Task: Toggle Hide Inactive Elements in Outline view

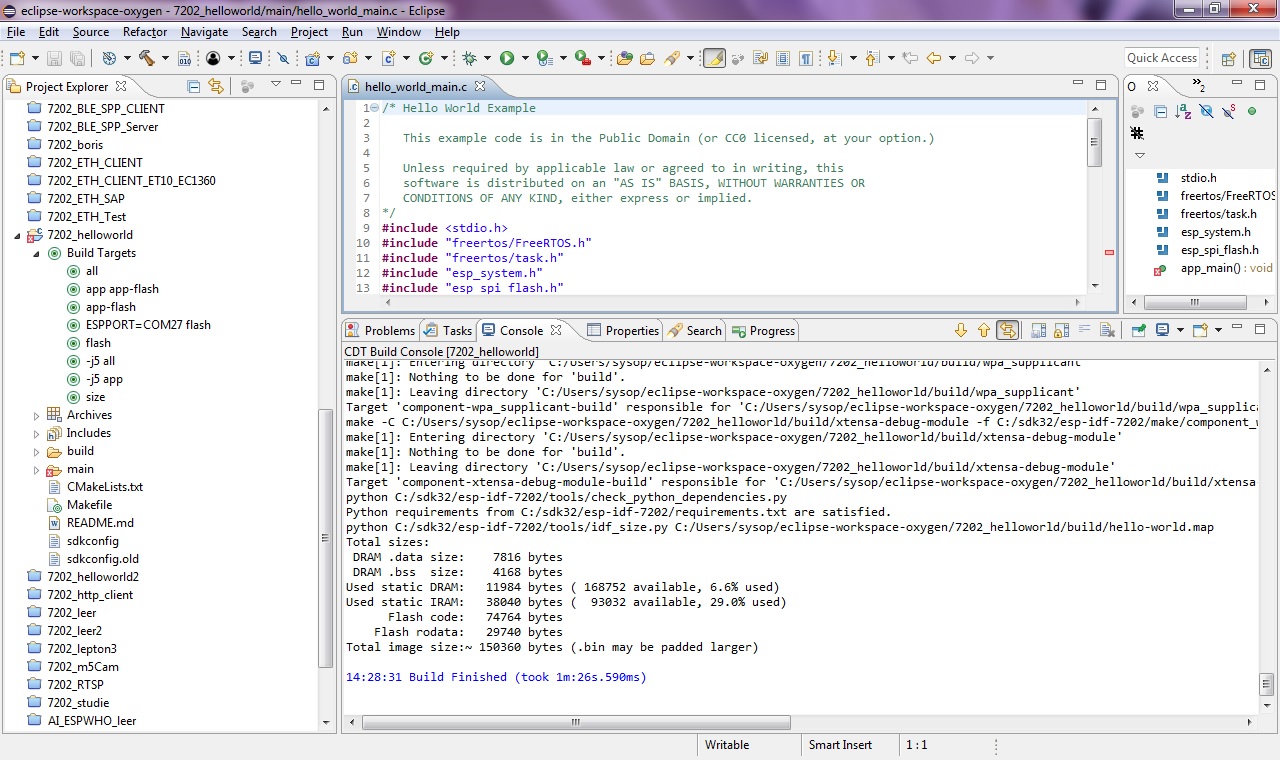Action: click(x=1137, y=132)
